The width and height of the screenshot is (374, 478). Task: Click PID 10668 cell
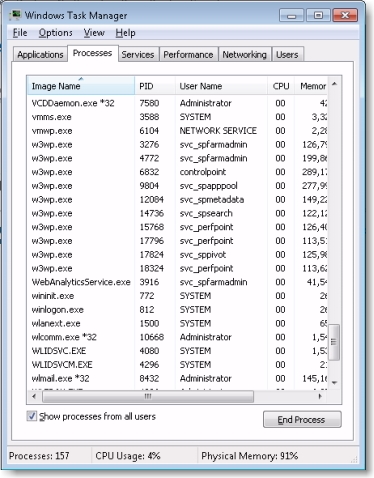tap(152, 337)
